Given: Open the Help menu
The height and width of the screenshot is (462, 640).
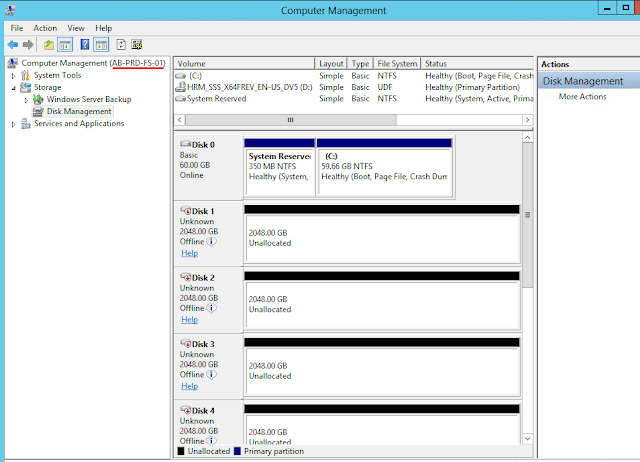Looking at the screenshot, I should click(104, 28).
